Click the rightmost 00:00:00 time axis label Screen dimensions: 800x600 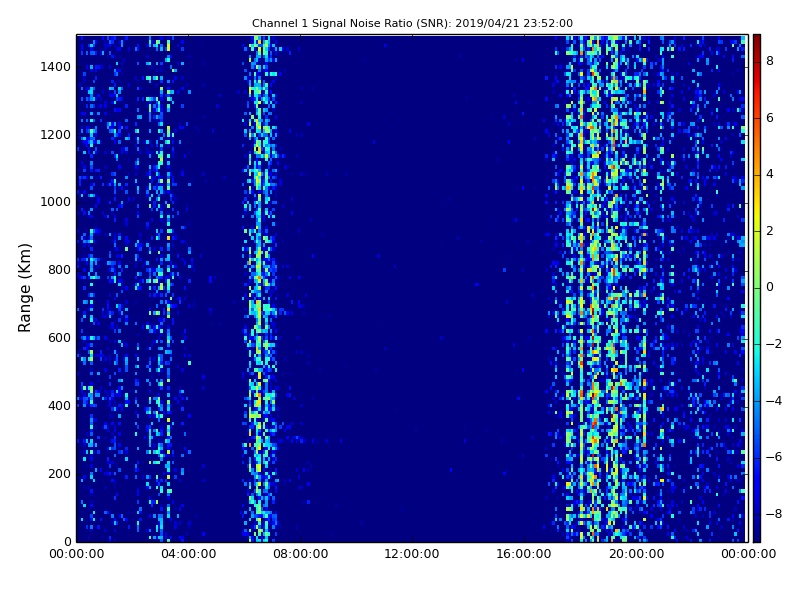(x=748, y=554)
